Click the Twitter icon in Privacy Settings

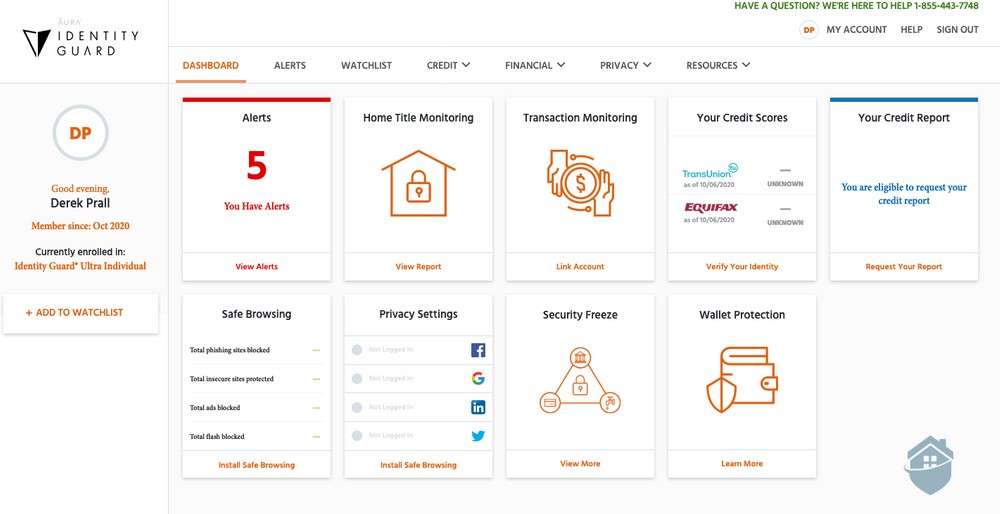[478, 436]
